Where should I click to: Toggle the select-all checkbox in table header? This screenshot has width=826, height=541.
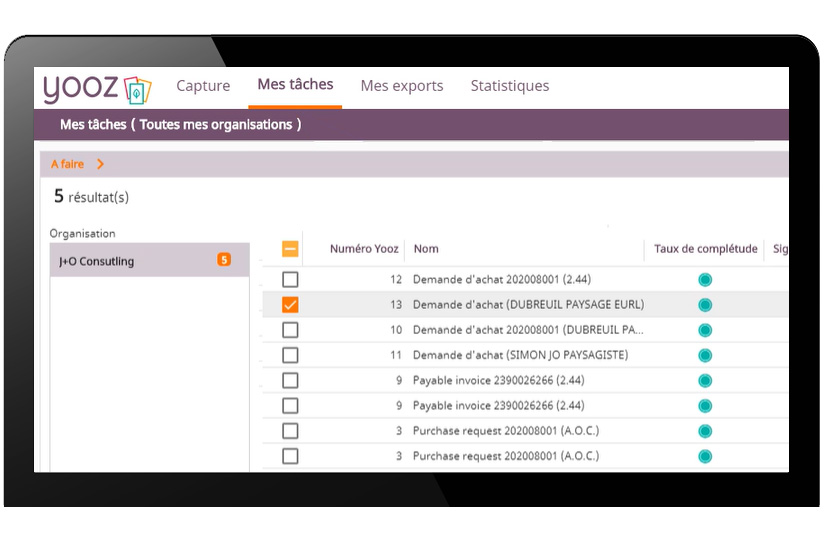pyautogui.click(x=290, y=249)
